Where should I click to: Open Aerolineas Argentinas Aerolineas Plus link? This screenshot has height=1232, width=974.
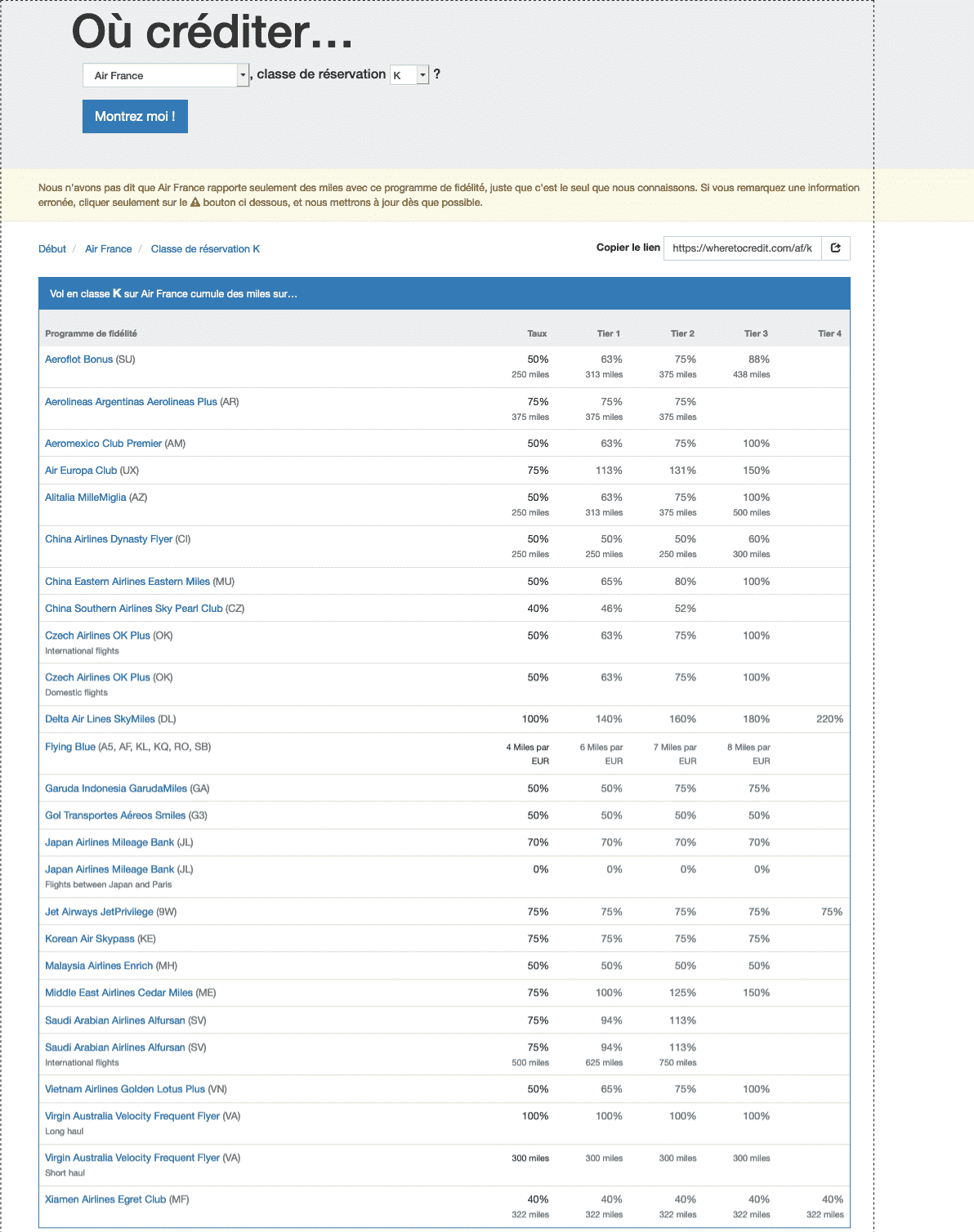click(131, 402)
